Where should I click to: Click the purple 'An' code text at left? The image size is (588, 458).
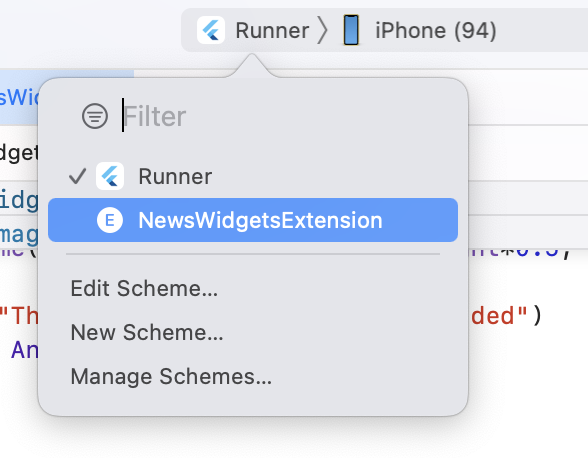coord(25,350)
